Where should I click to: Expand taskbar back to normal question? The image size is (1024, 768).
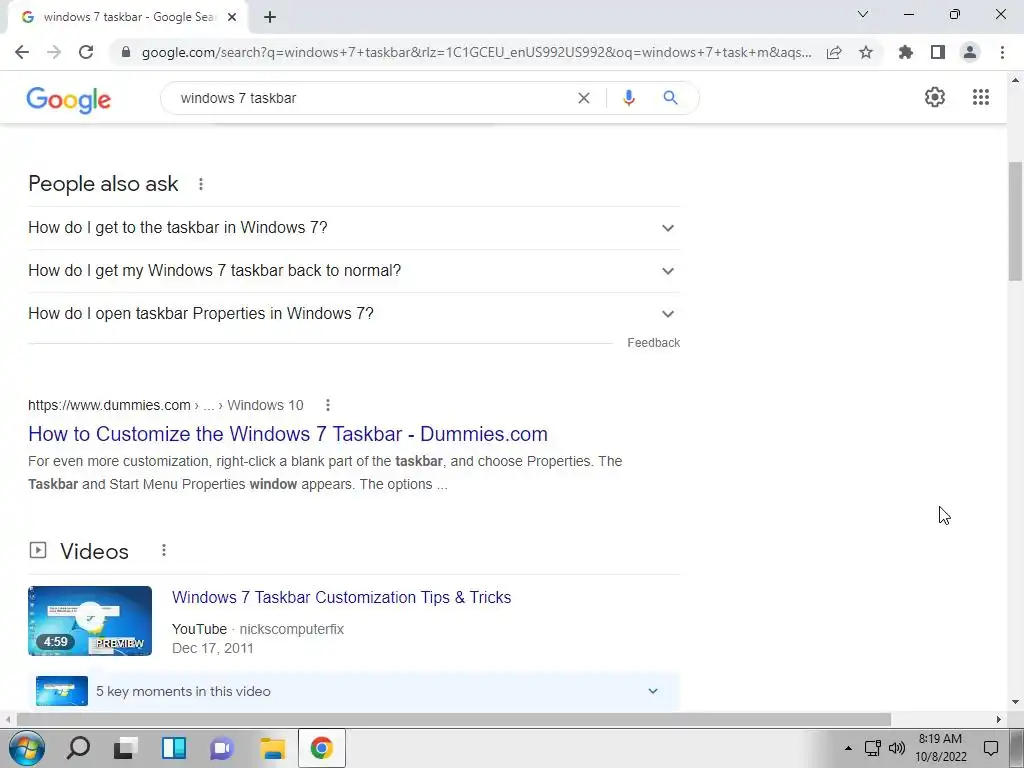pyautogui.click(x=354, y=271)
